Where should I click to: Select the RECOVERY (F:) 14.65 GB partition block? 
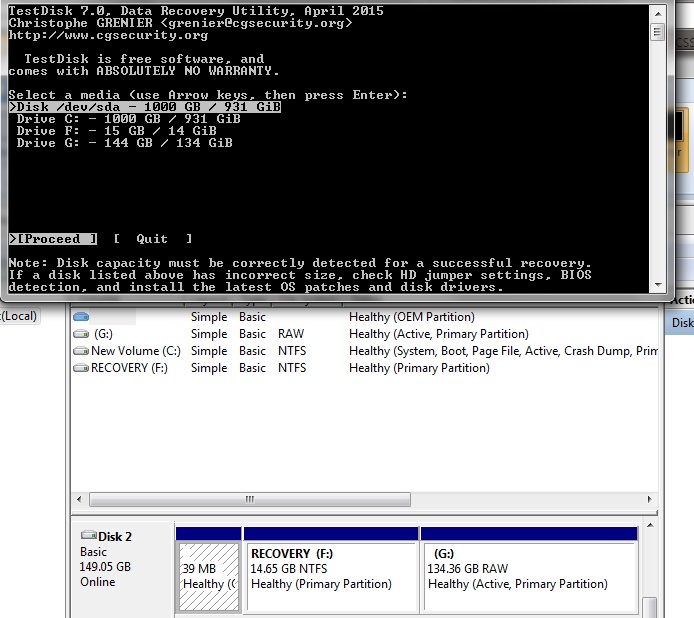[330, 576]
